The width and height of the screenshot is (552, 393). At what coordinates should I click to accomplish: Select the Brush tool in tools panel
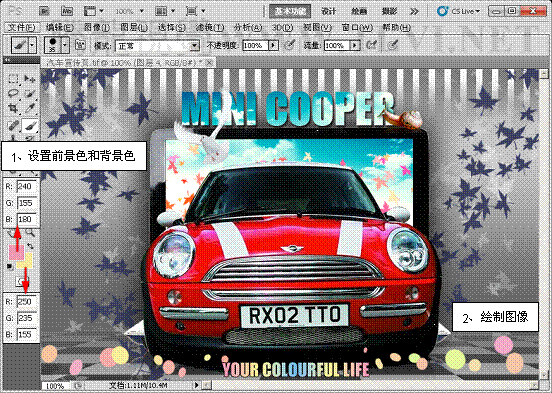pos(30,125)
